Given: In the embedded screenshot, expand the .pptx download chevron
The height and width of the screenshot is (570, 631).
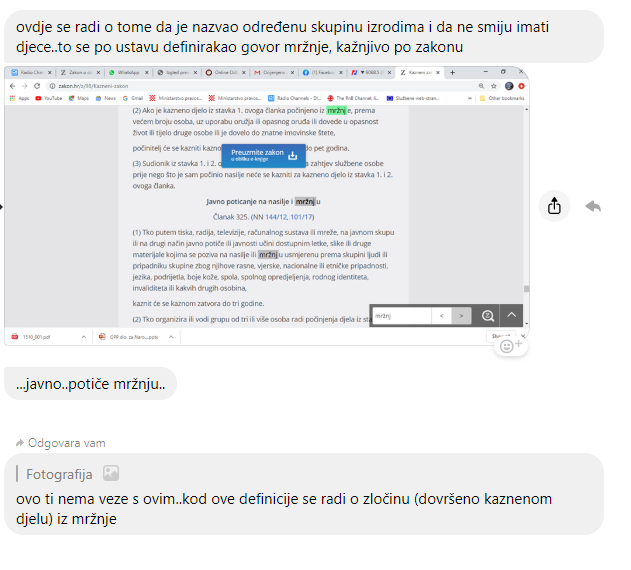Looking at the screenshot, I should pyautogui.click(x=171, y=337).
